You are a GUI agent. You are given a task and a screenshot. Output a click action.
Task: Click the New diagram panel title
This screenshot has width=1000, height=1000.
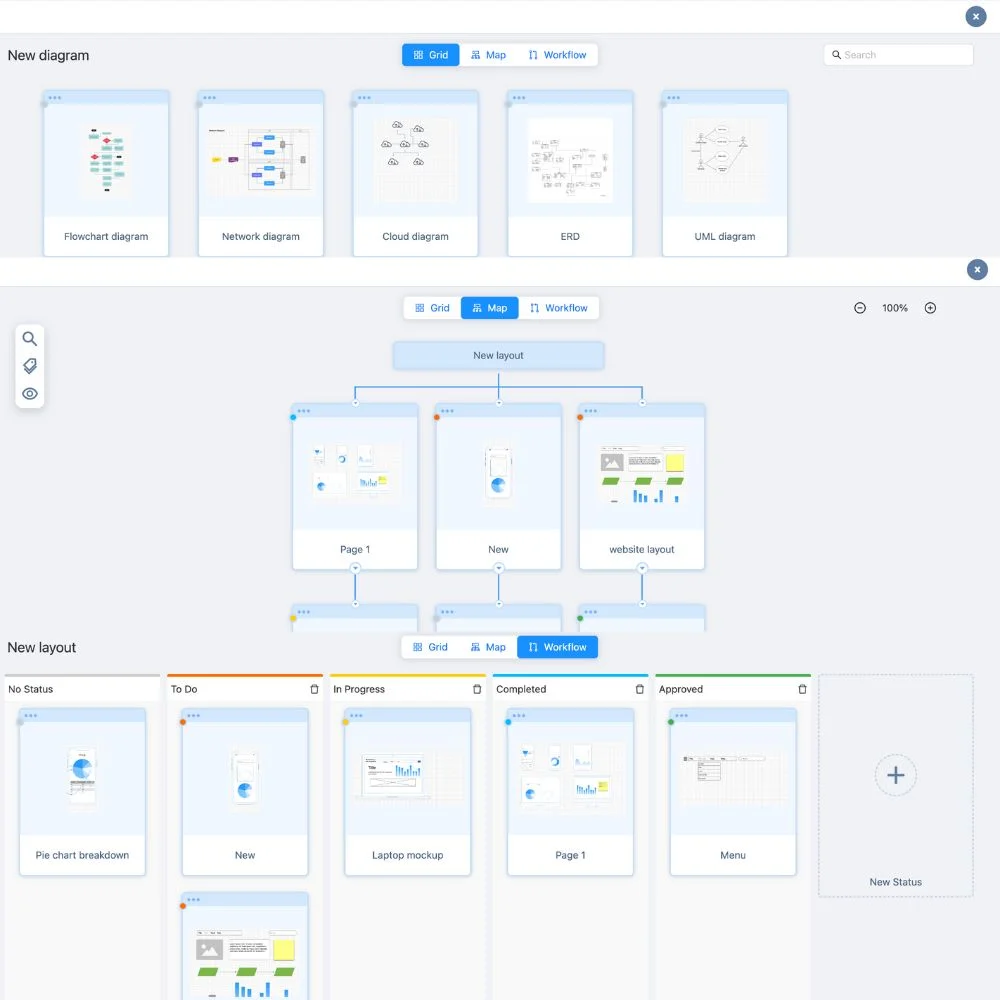pos(48,55)
